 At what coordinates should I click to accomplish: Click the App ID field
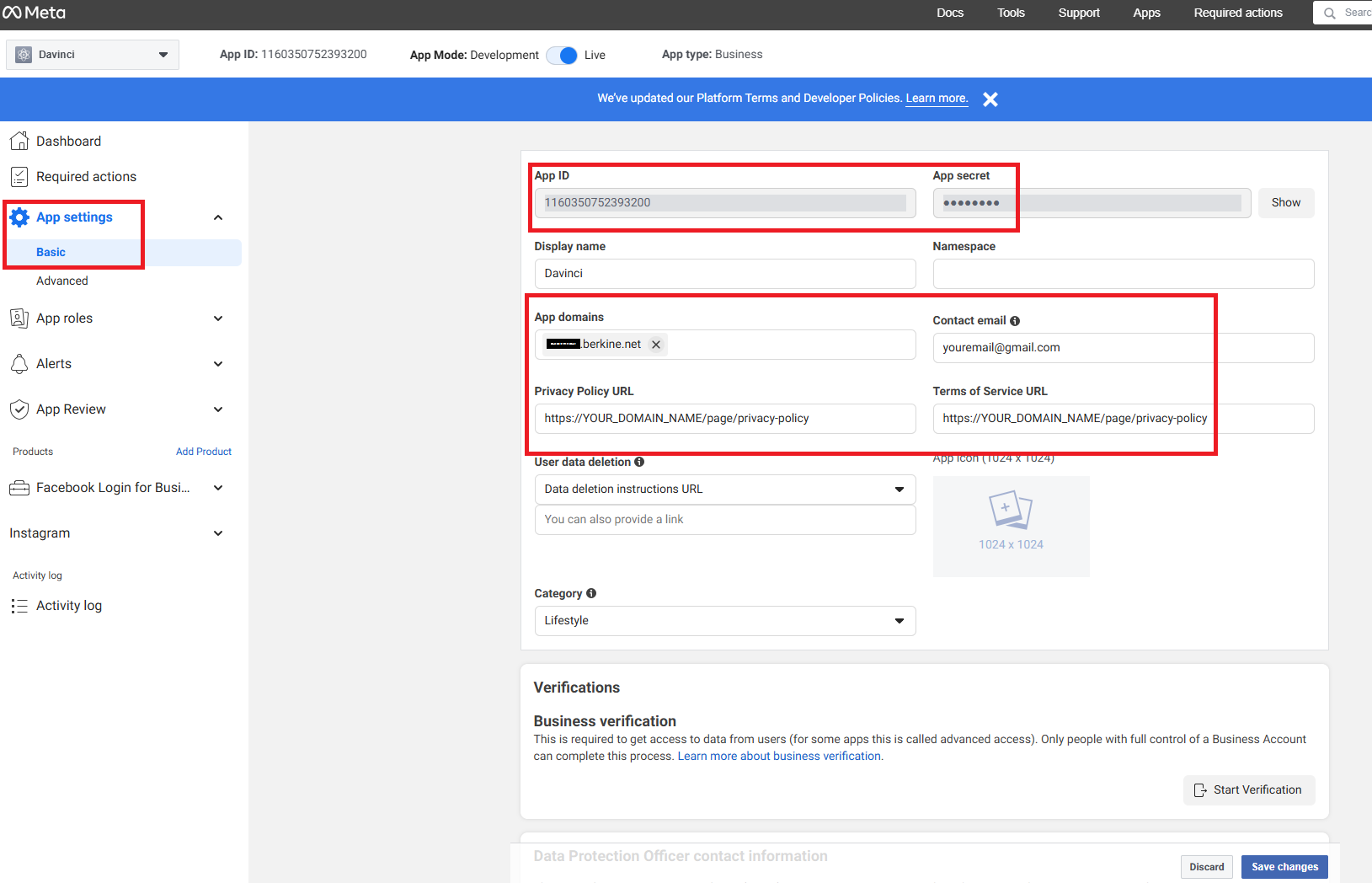(x=725, y=203)
